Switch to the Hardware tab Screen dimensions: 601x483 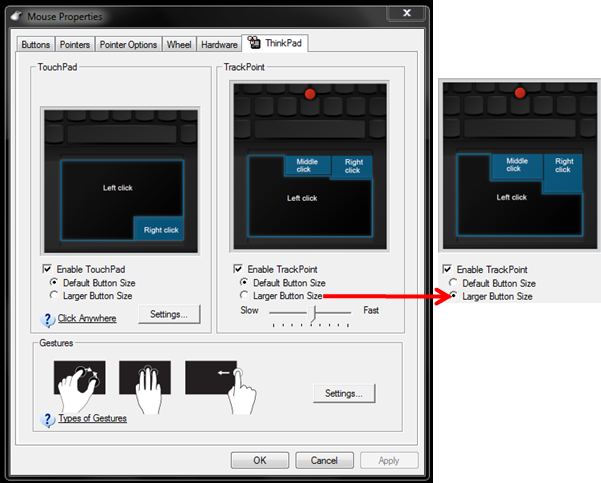[x=218, y=45]
